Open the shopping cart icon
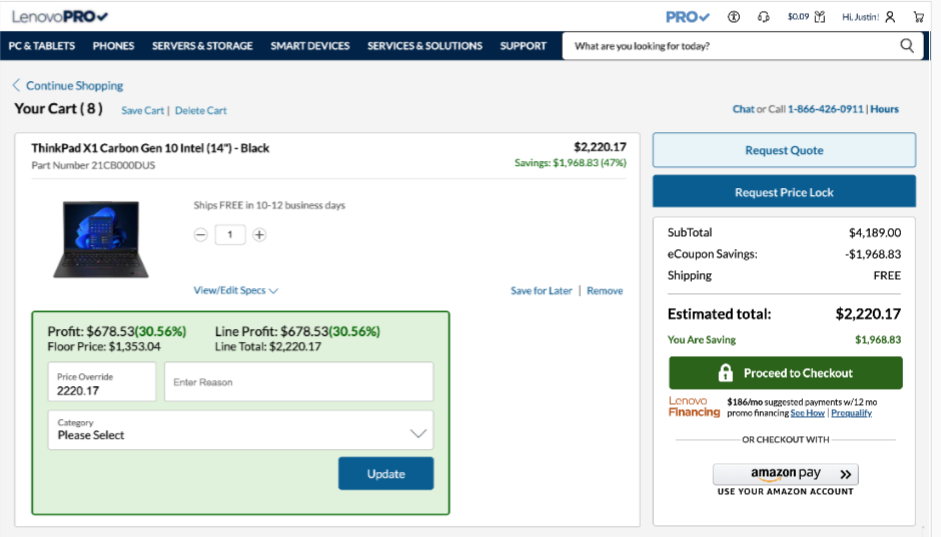The image size is (941, 537). coord(919,17)
